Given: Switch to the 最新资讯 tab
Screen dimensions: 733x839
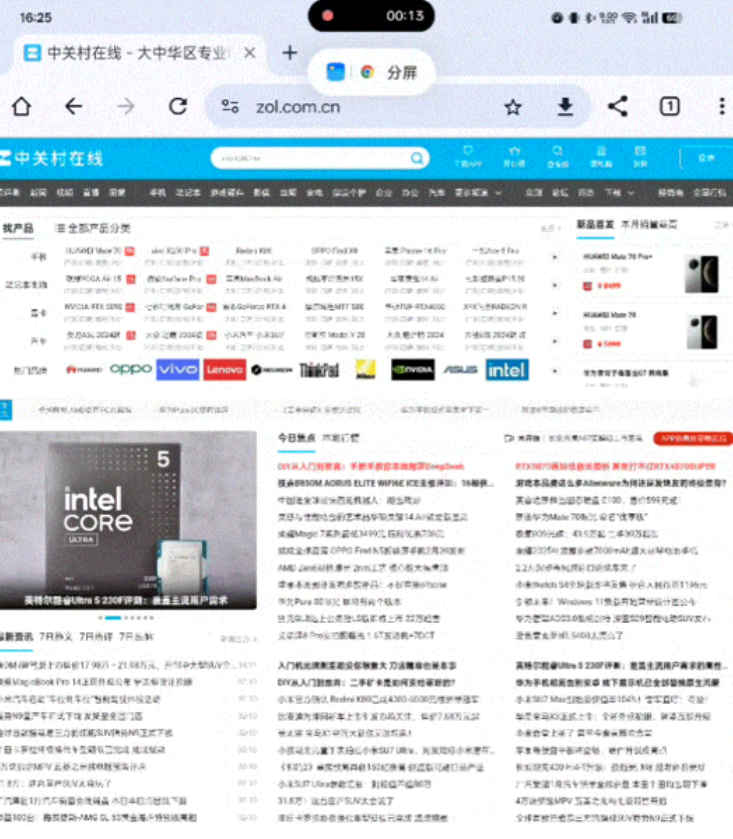Looking at the screenshot, I should pyautogui.click(x=17, y=637).
